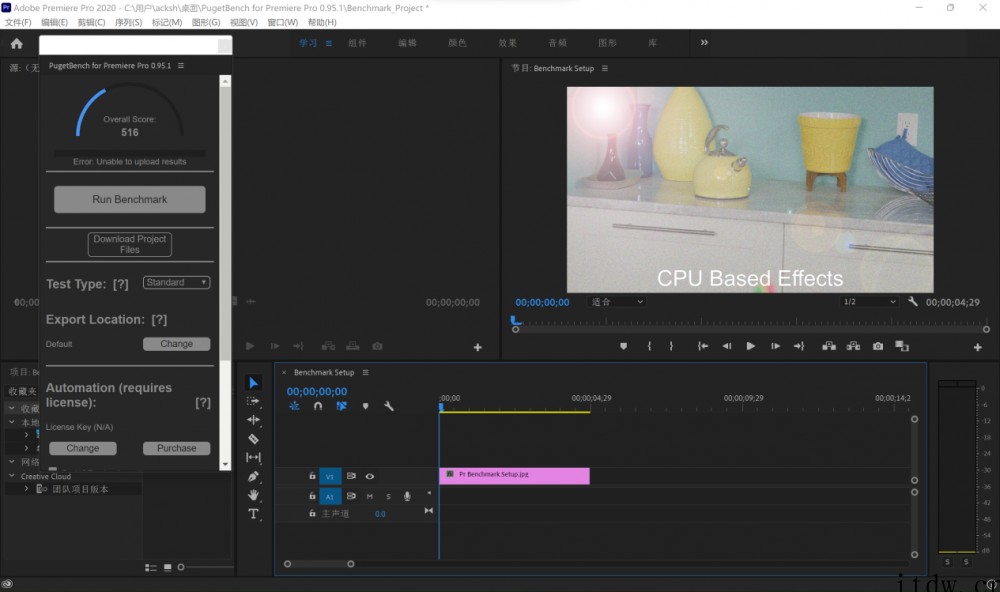Step back one frame in Program Monitor
This screenshot has width=1000, height=592.
726,346
